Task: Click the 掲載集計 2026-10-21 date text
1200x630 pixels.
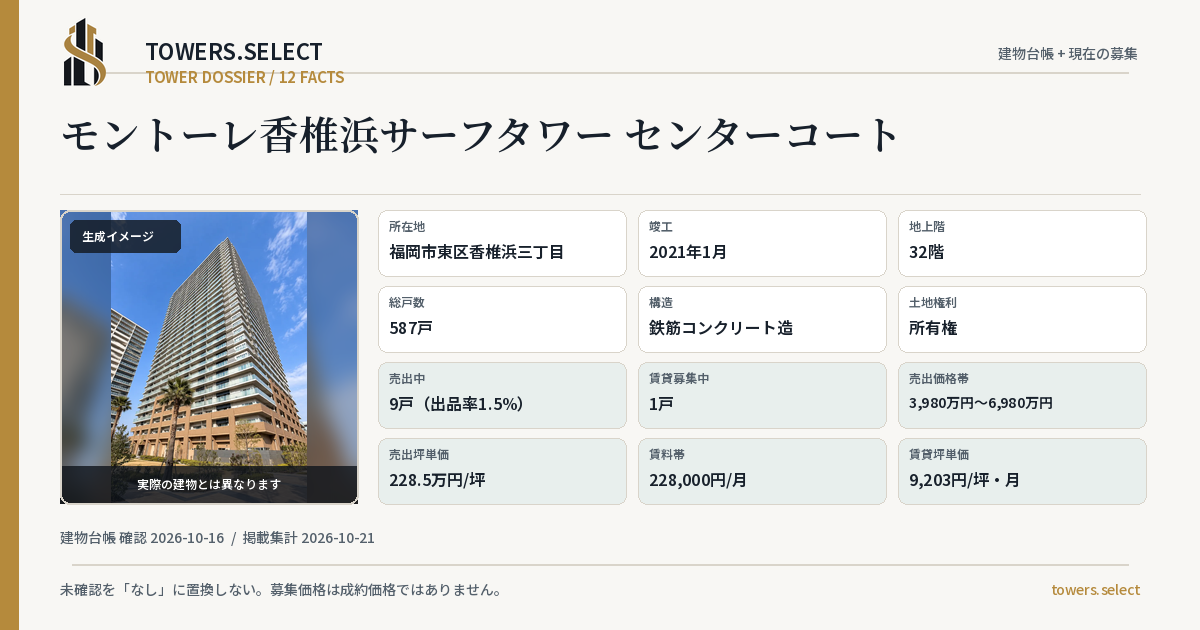Action: click(308, 538)
